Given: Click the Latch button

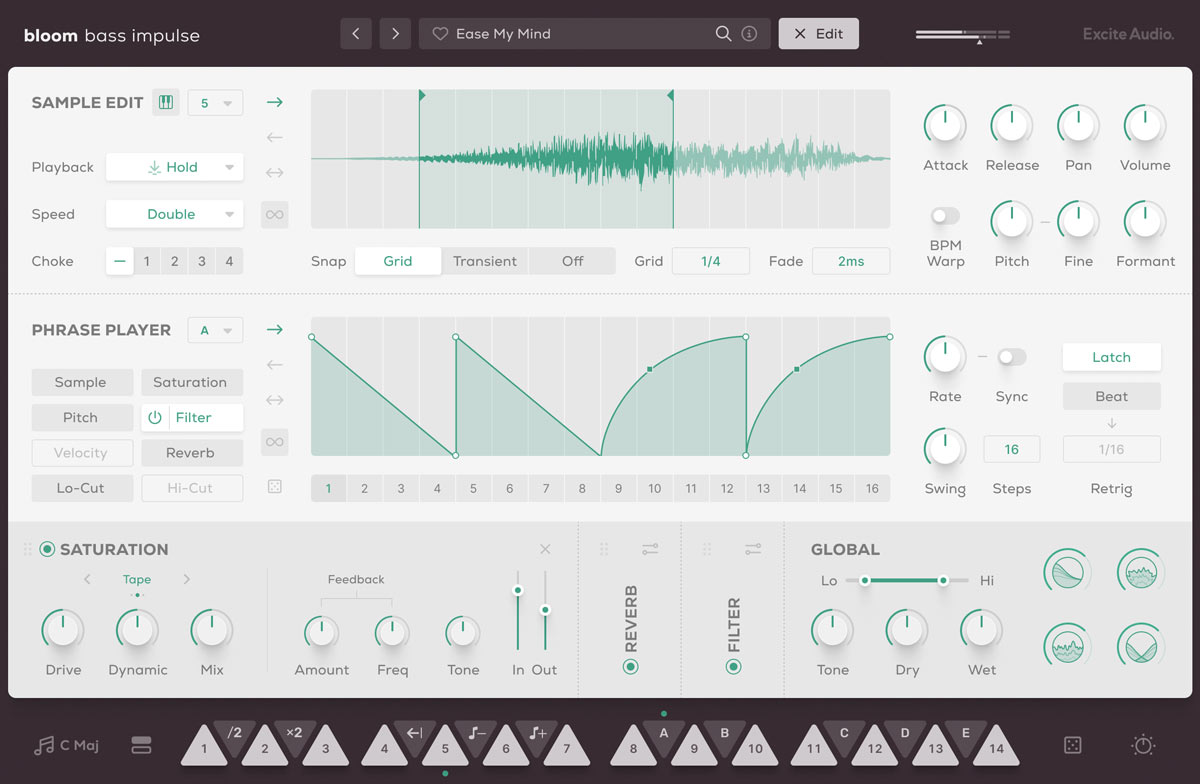Looking at the screenshot, I should (1111, 357).
